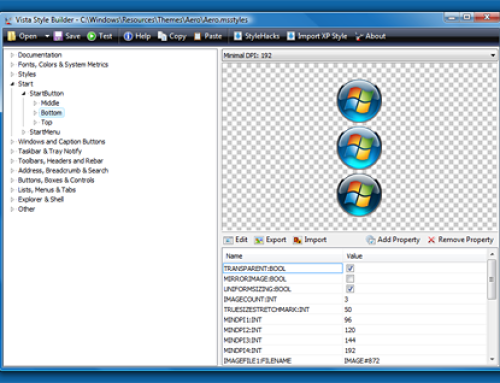Click the Export button label
500x383 pixels.
[x=276, y=240]
